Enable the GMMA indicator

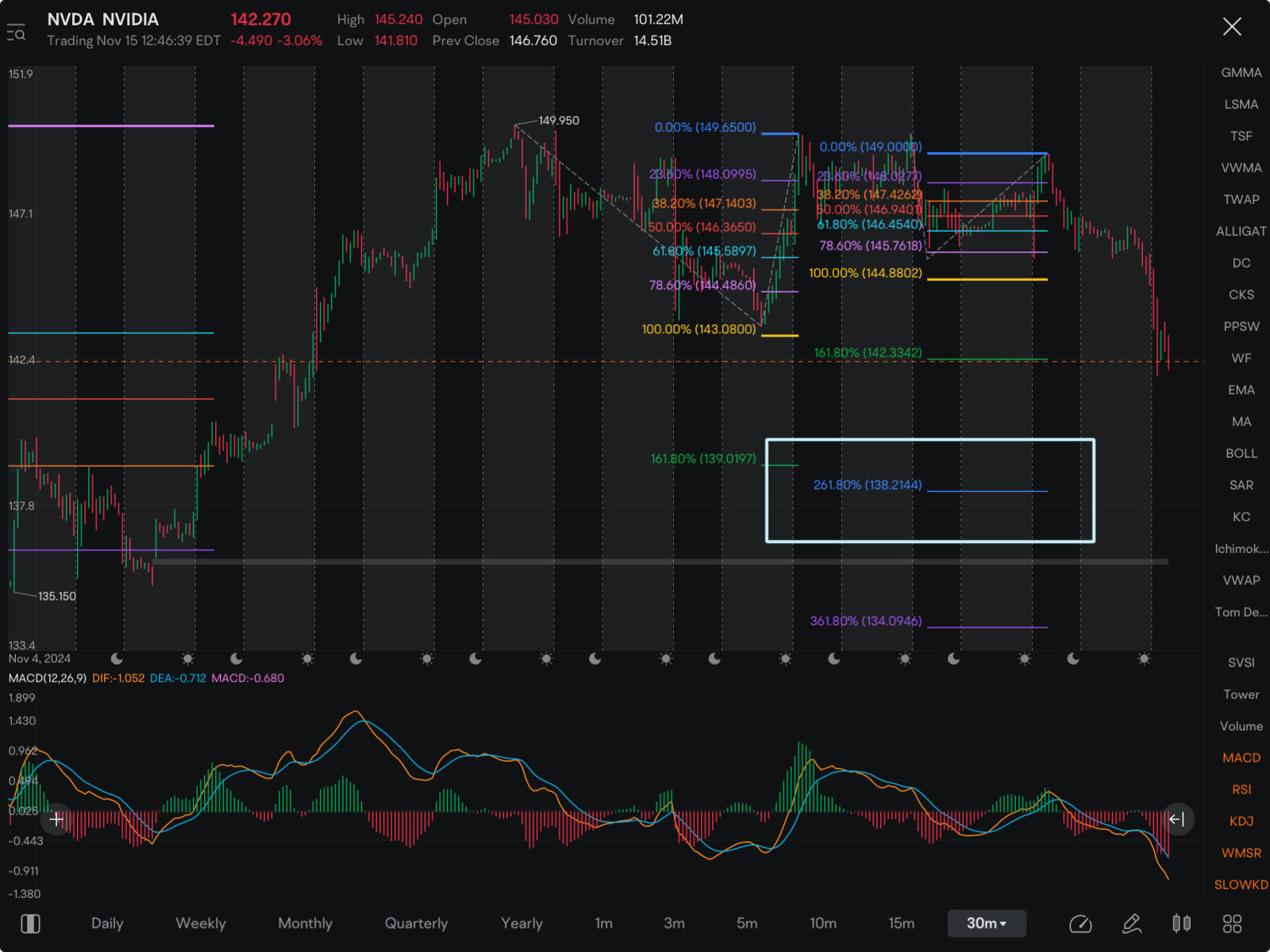tap(1241, 72)
